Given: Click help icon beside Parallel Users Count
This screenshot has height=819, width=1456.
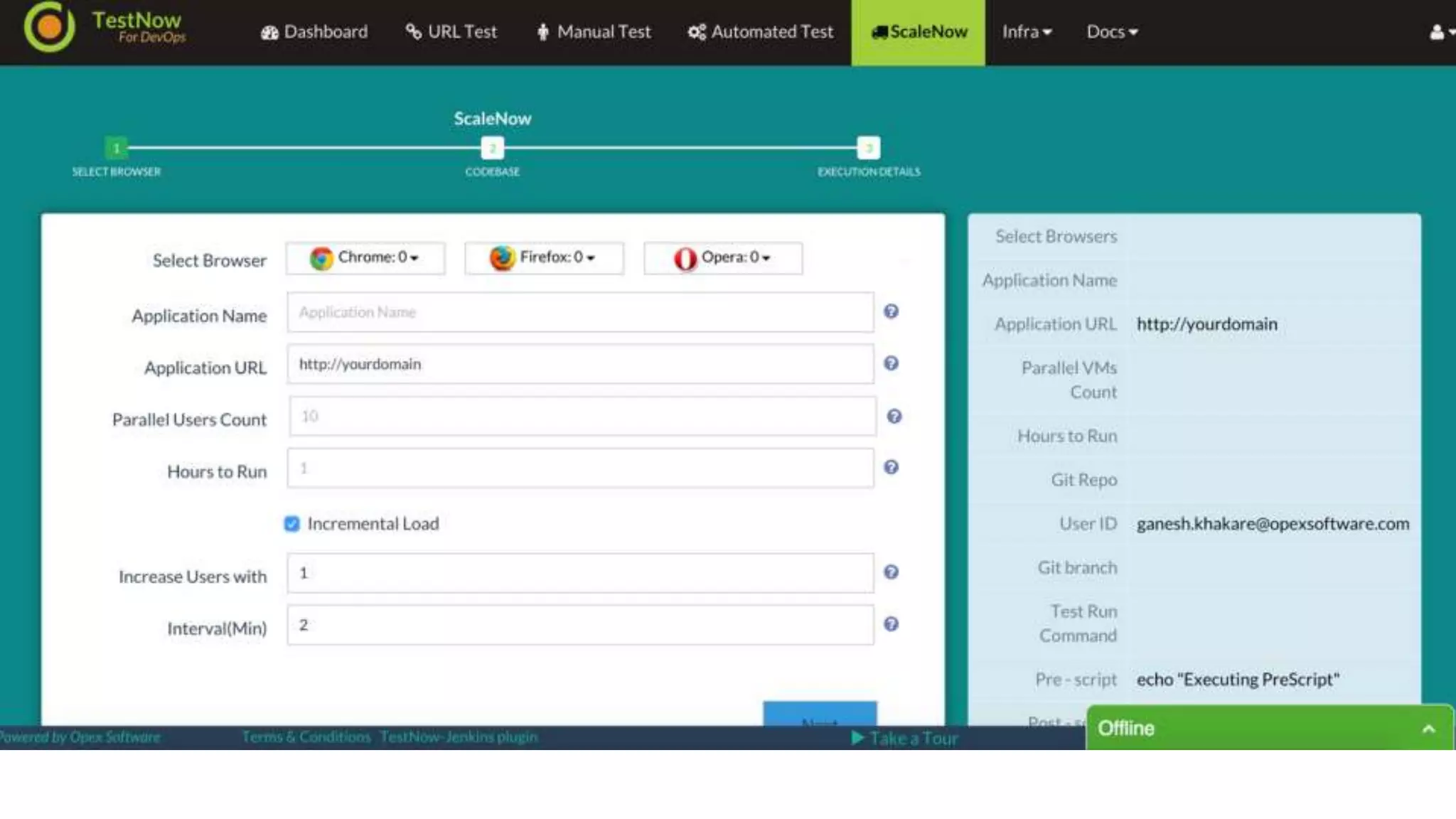Looking at the screenshot, I should point(894,417).
